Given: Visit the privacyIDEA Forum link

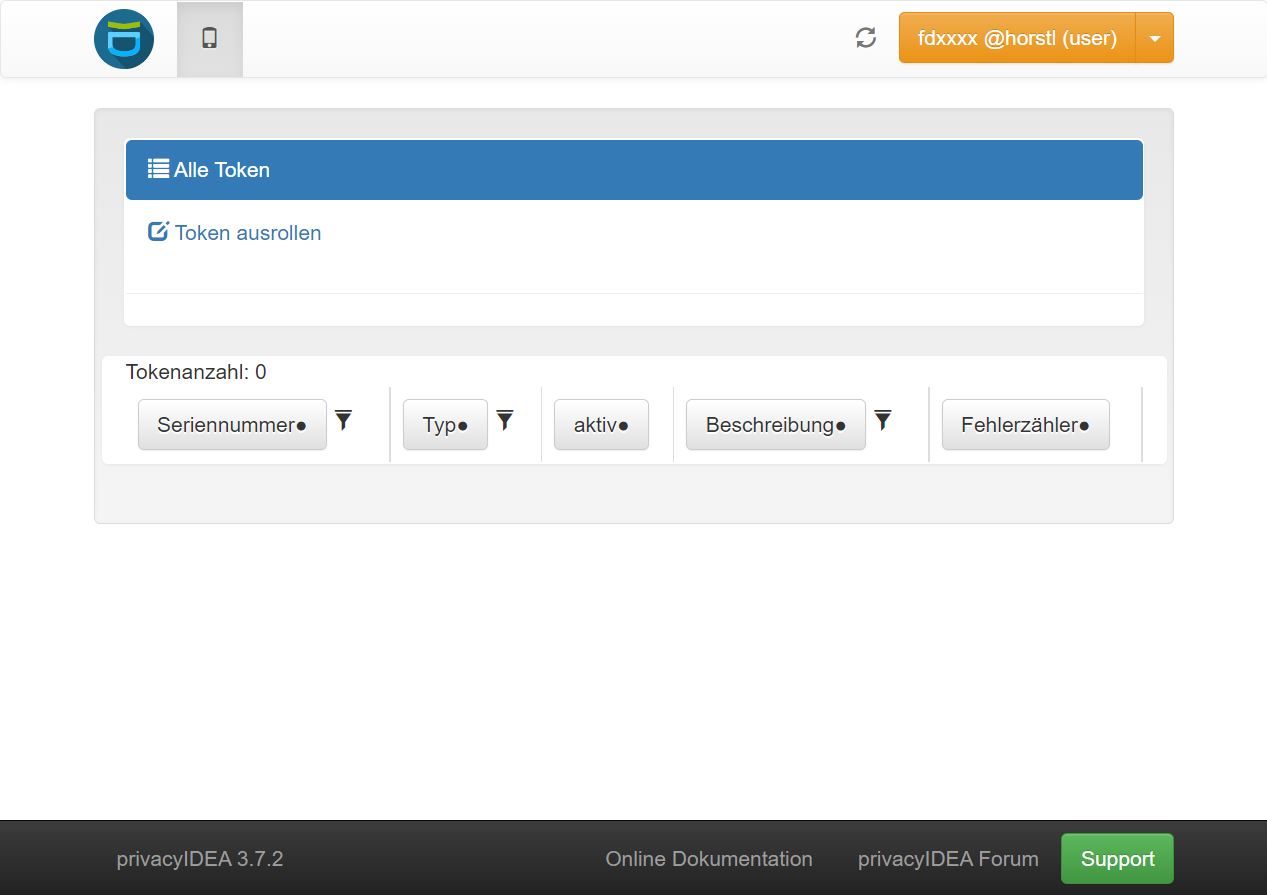Looking at the screenshot, I should pos(948,859).
